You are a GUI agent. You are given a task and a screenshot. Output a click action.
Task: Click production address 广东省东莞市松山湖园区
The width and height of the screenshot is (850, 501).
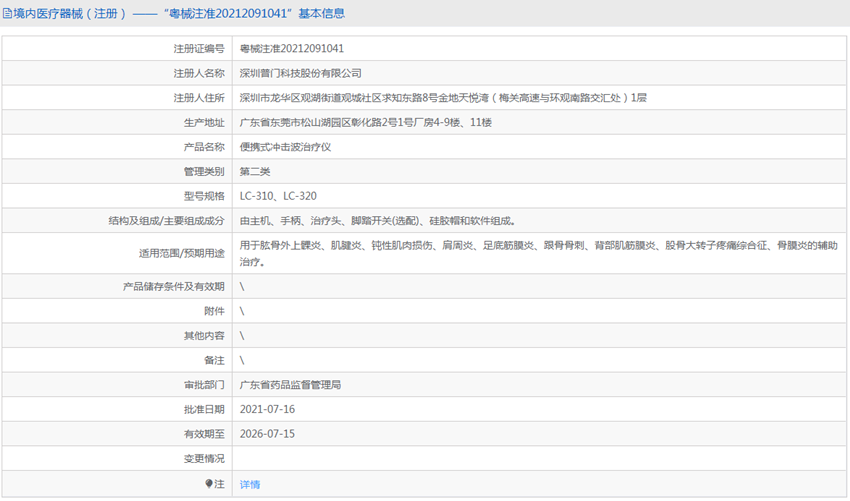click(365, 123)
